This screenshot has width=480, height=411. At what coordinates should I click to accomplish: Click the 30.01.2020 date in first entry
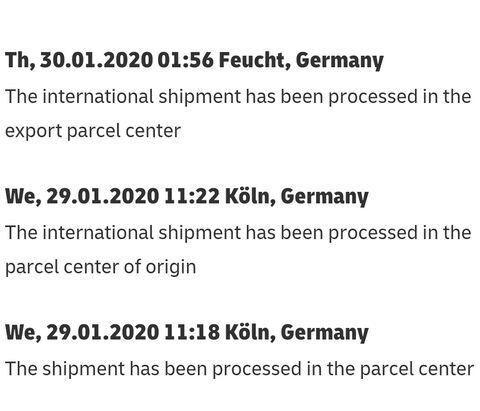point(96,60)
